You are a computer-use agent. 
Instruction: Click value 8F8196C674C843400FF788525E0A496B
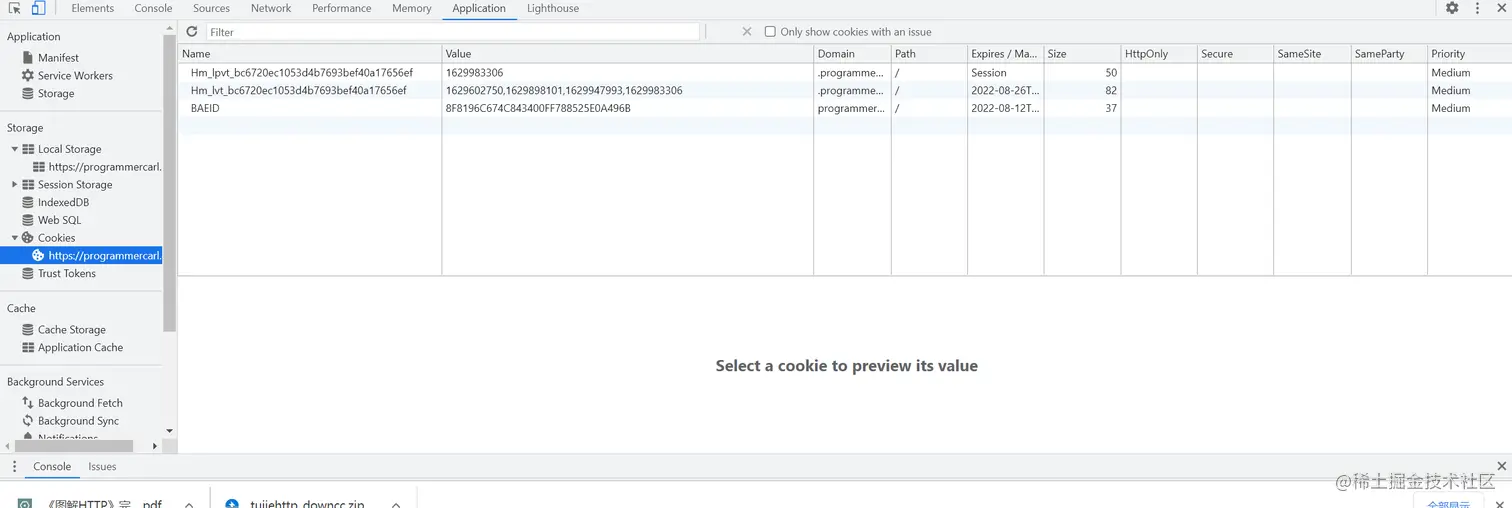(x=538, y=109)
